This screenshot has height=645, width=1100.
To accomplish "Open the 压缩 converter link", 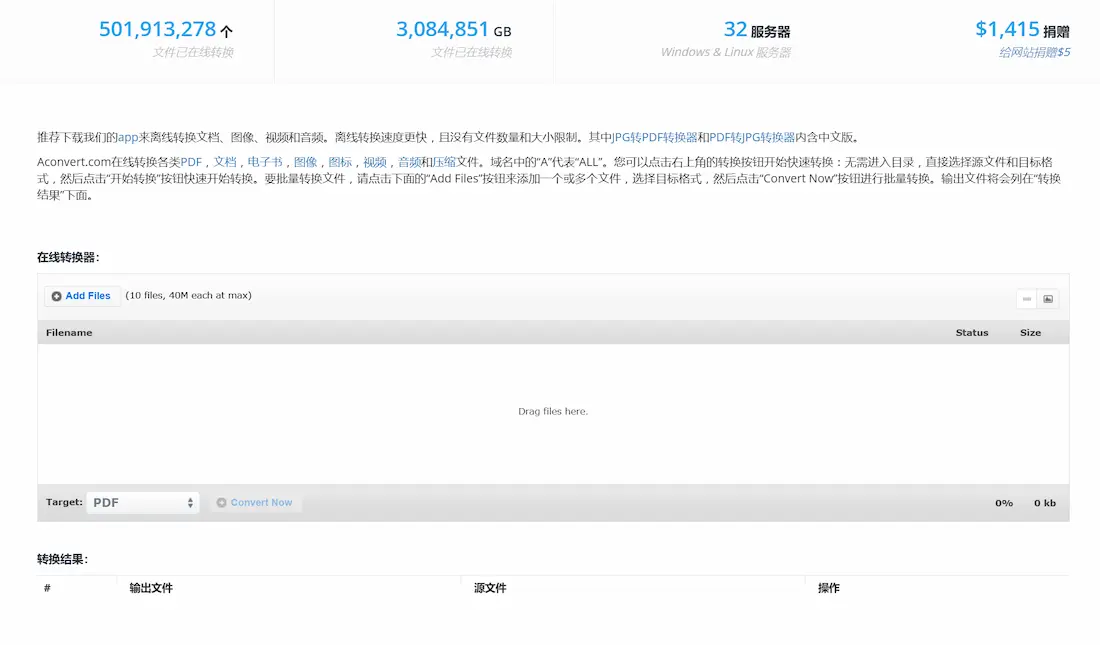I will pos(444,162).
